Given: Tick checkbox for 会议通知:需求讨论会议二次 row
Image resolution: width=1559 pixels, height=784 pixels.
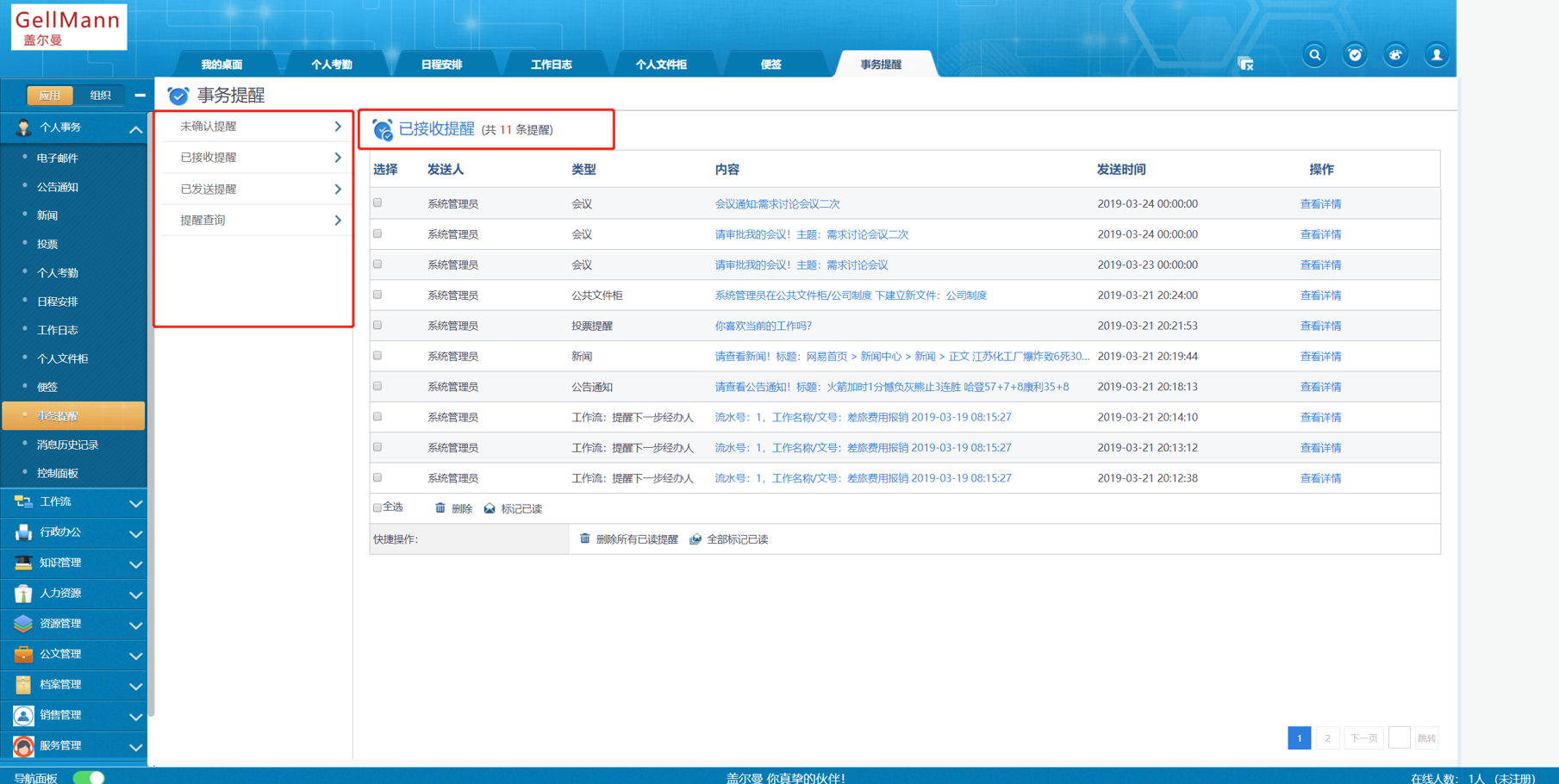Looking at the screenshot, I should (x=377, y=203).
